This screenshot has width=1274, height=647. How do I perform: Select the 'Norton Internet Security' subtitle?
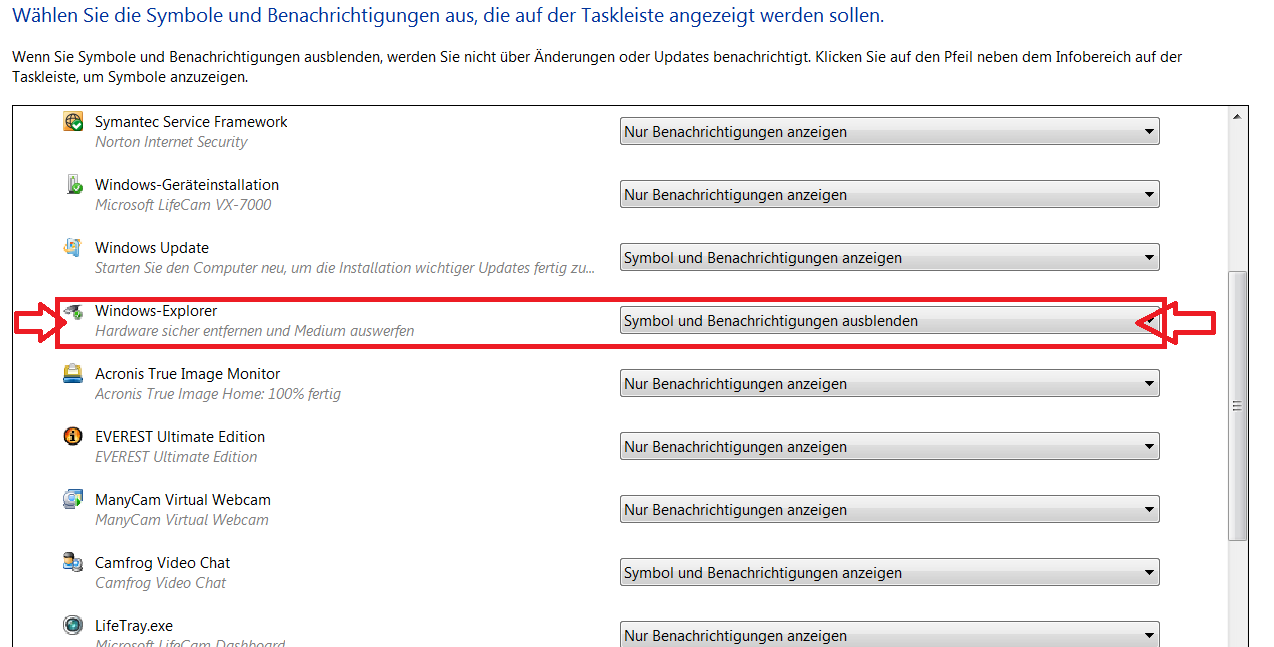pos(171,142)
